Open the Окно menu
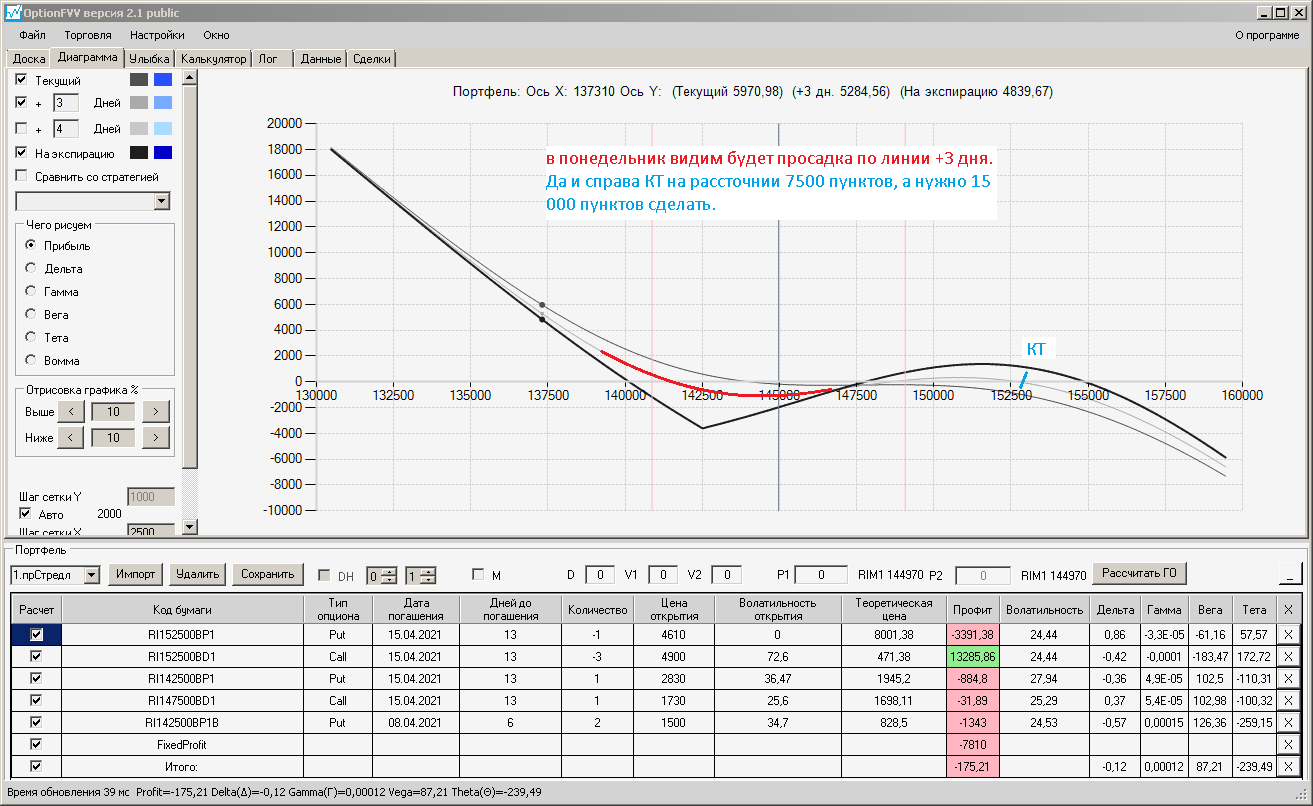 216,35
